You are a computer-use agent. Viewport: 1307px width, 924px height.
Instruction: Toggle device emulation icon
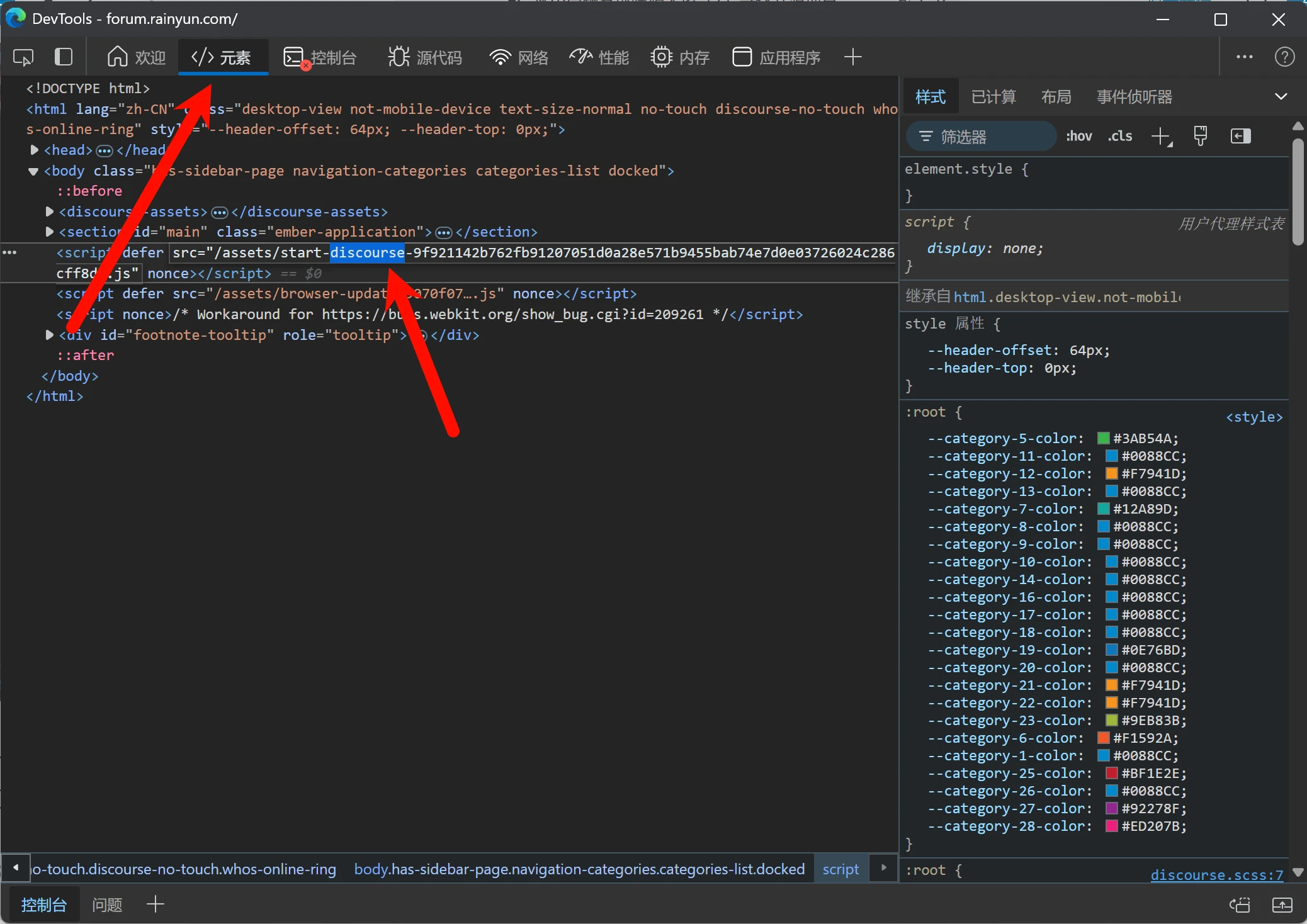(63, 57)
